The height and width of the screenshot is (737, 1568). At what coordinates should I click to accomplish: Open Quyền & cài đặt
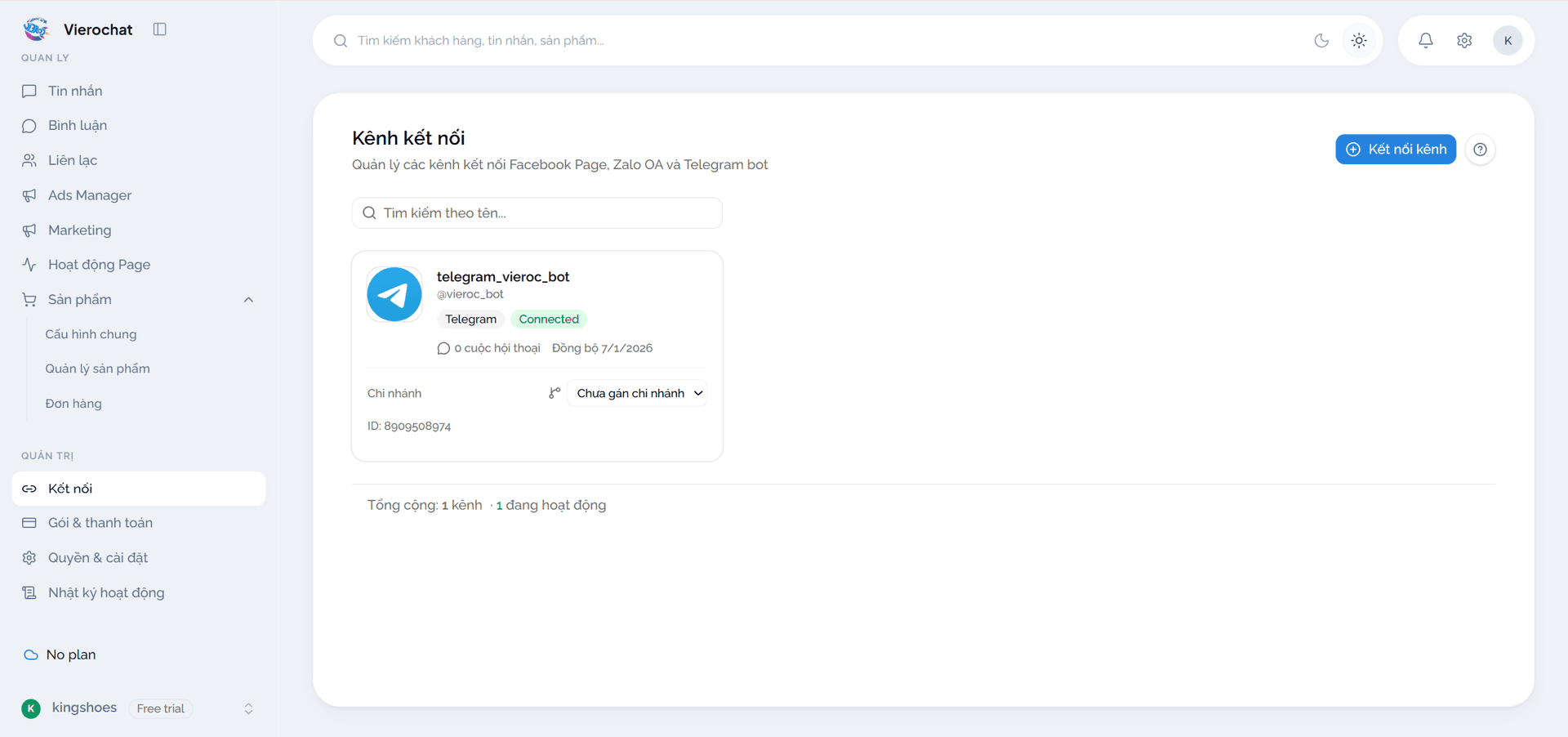pyautogui.click(x=139, y=558)
